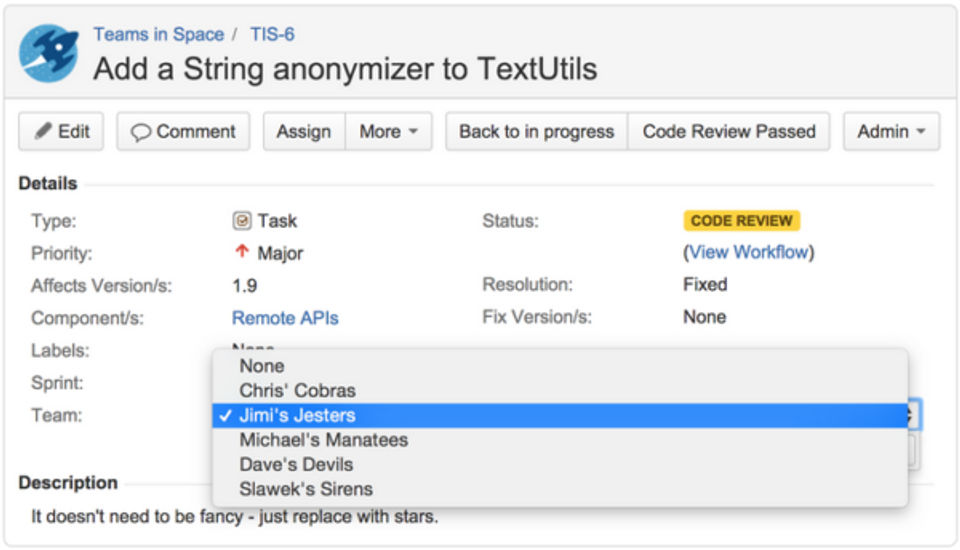Click the Description section heading
The height and width of the screenshot is (550, 960).
[68, 483]
